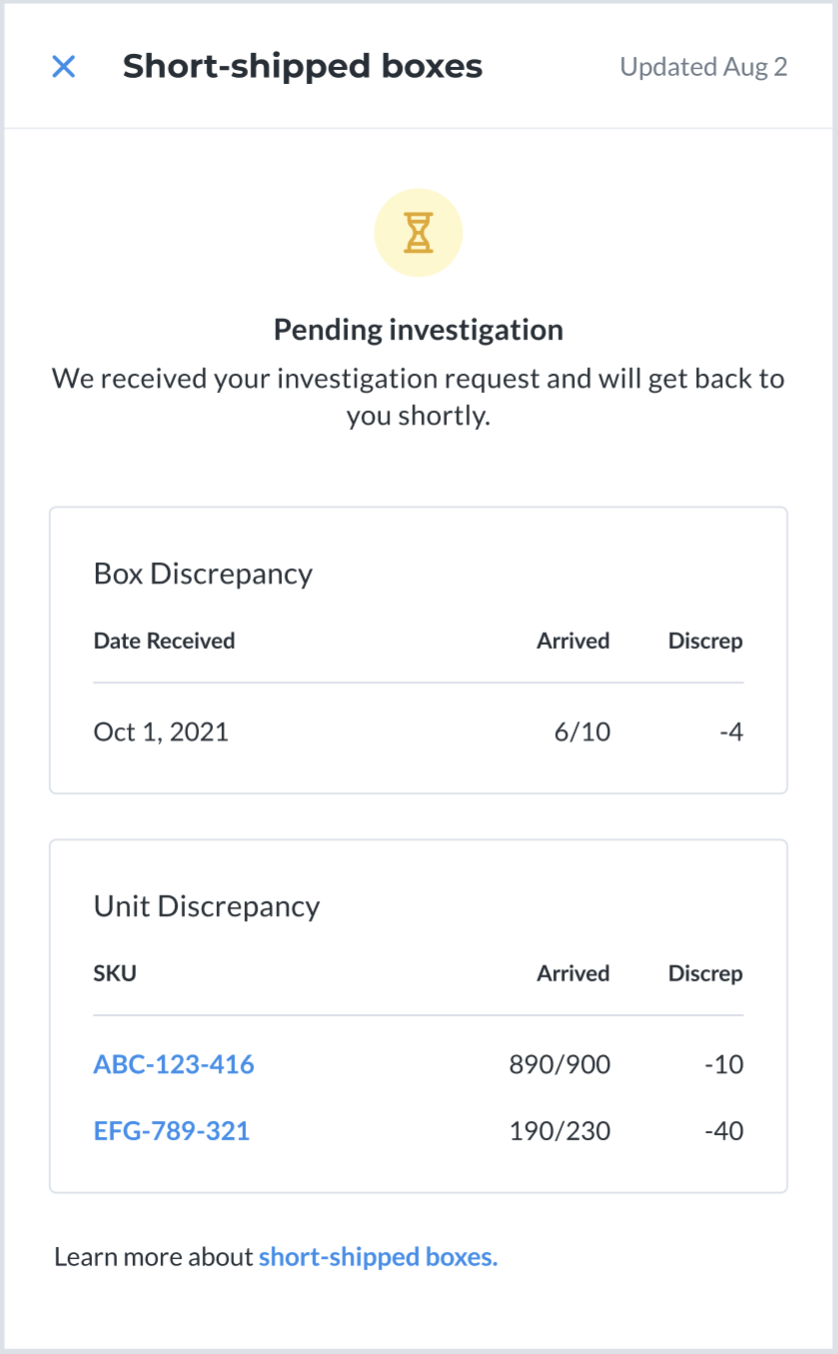The height and width of the screenshot is (1354, 838).
Task: Select the Date Received column header
Action: tap(164, 641)
